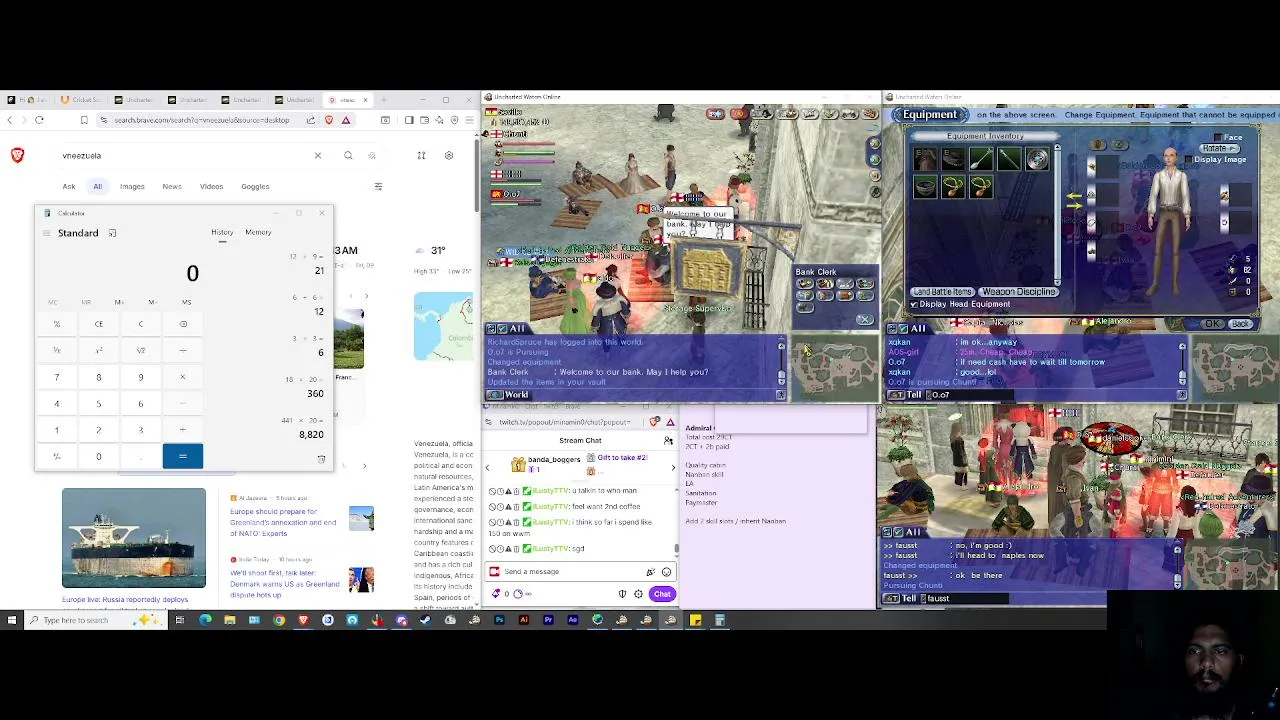Click OK in the Equipment window

click(x=1213, y=324)
